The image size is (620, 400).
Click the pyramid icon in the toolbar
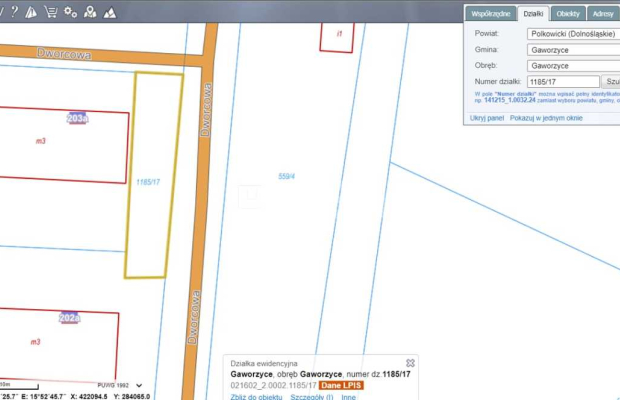(x=31, y=12)
